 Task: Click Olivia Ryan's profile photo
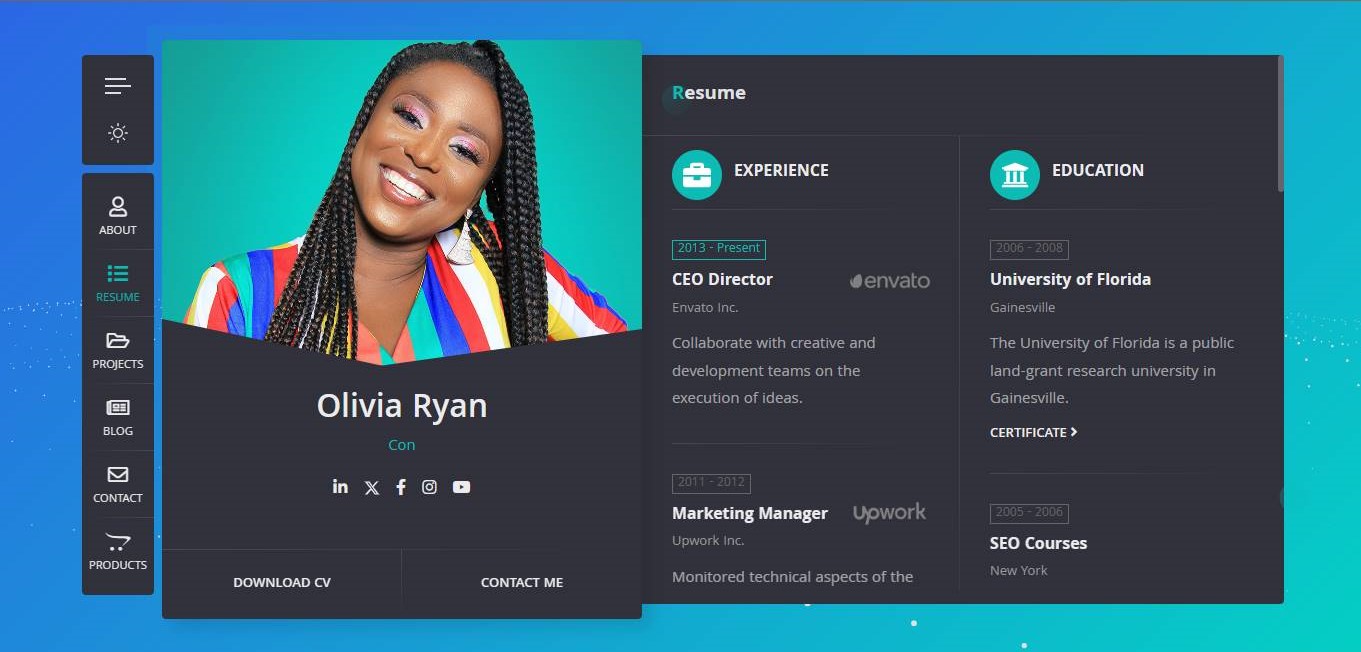pyautogui.click(x=402, y=200)
